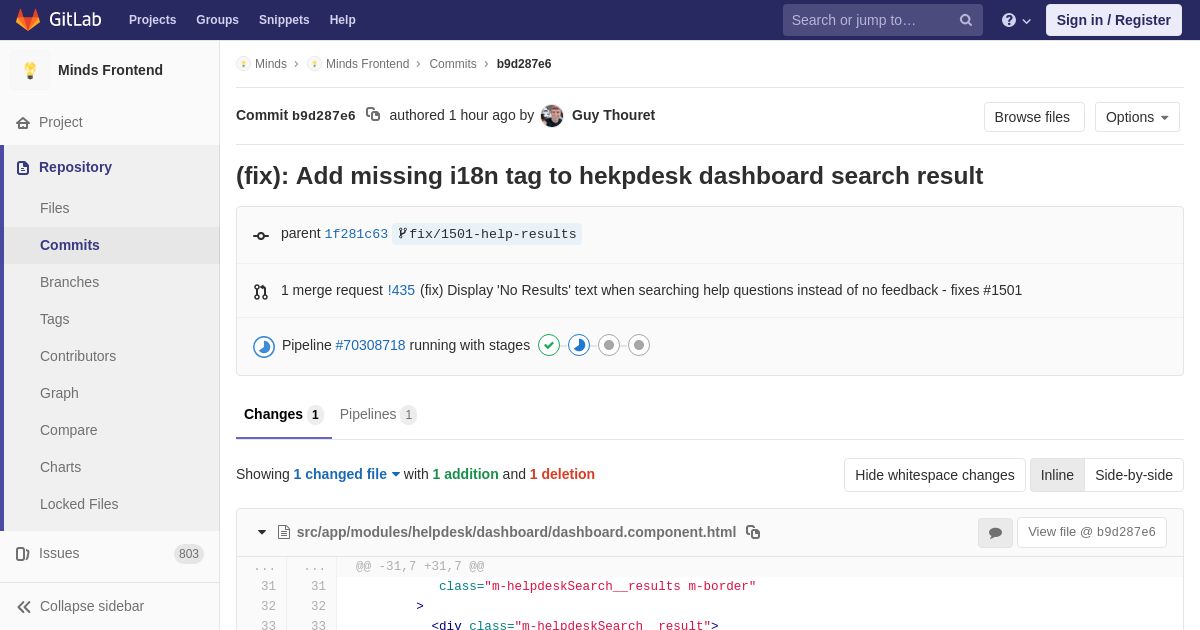
Task: Select the Side-by-side diff view
Action: click(1134, 475)
